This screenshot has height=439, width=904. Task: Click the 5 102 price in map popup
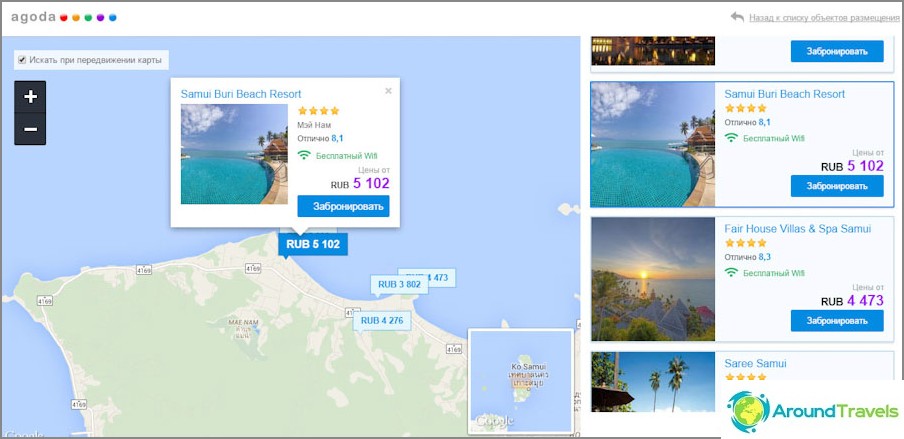(x=371, y=183)
